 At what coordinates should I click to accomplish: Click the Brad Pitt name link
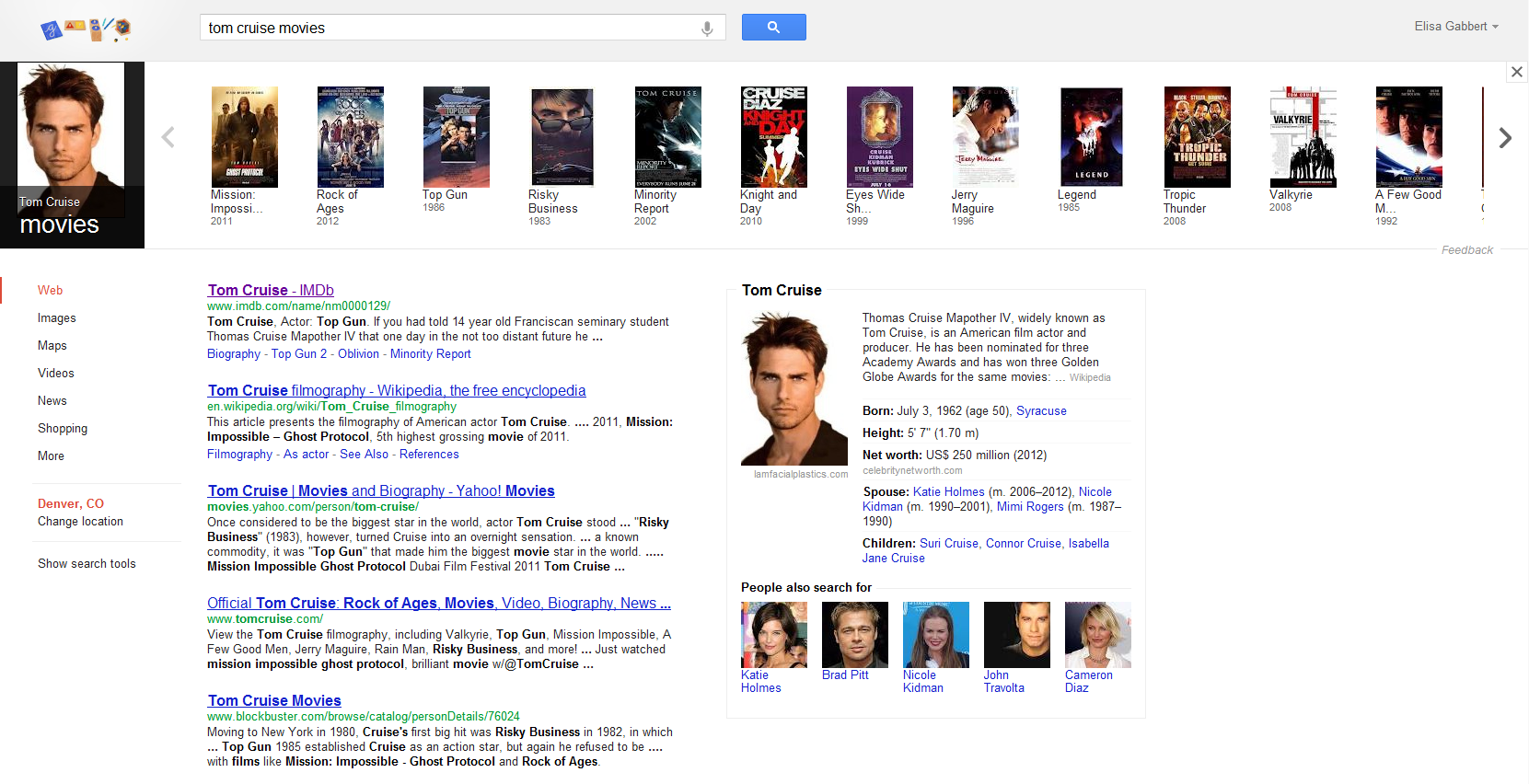(x=845, y=674)
